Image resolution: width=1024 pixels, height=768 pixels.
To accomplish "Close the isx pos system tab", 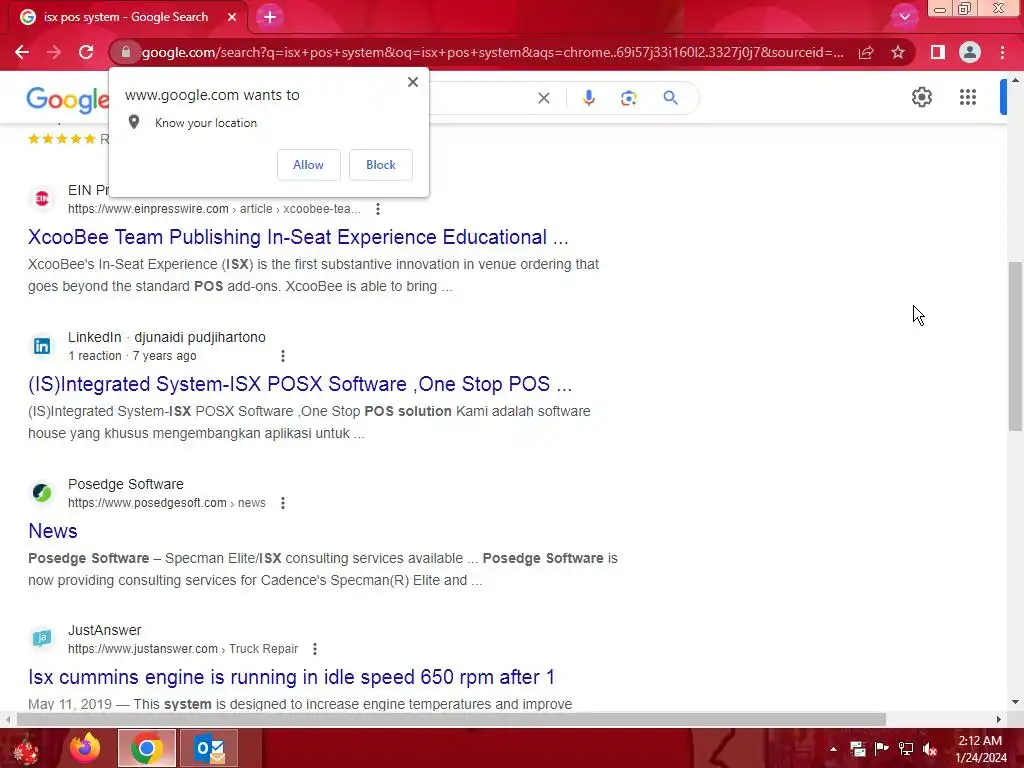I will point(232,17).
